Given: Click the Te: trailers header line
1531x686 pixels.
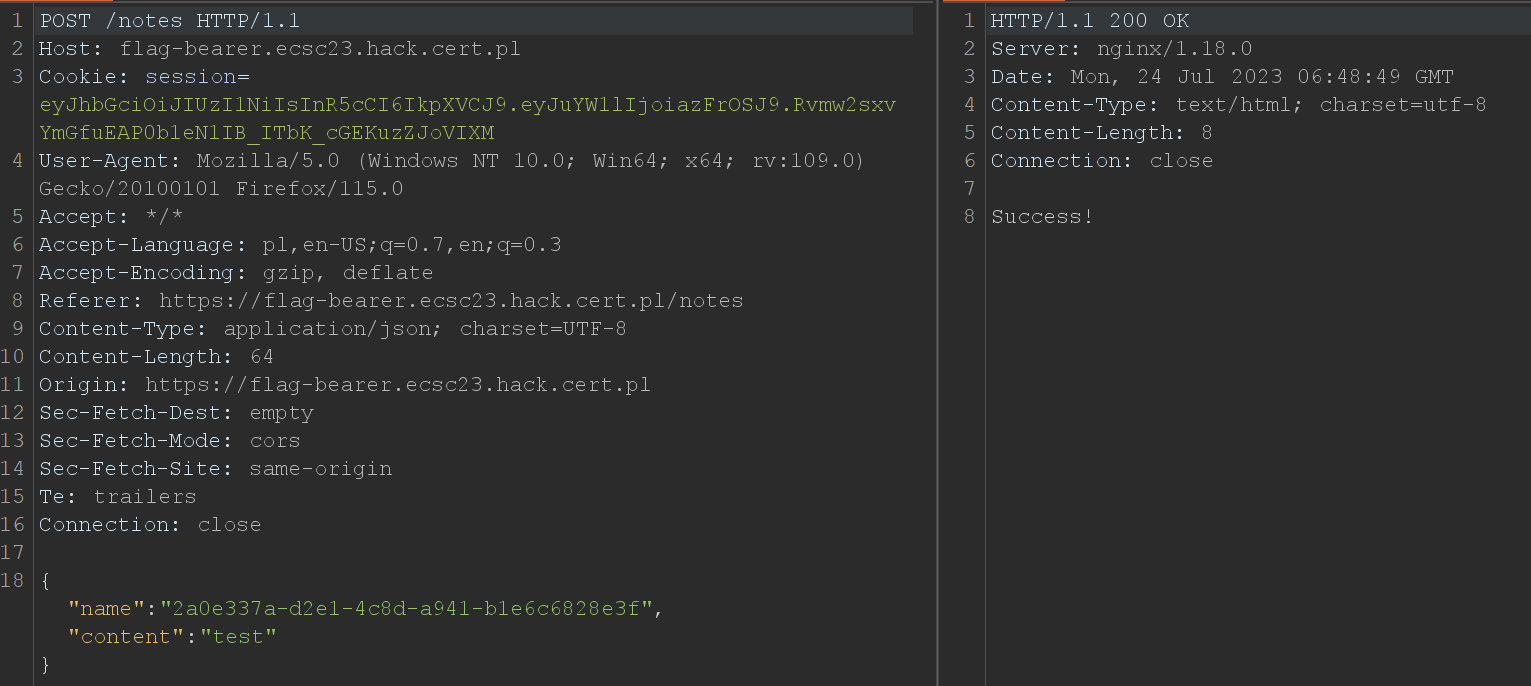Looking at the screenshot, I should click(x=117, y=497).
